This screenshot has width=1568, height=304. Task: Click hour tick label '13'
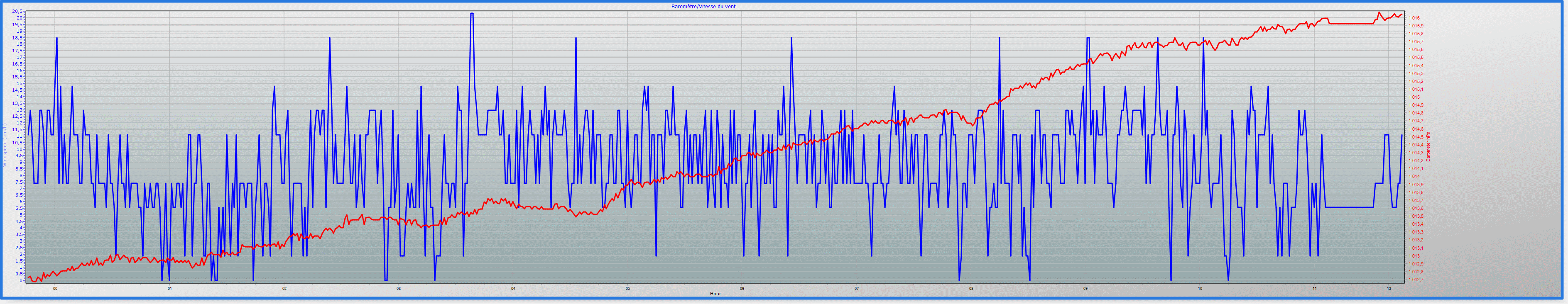click(1389, 289)
